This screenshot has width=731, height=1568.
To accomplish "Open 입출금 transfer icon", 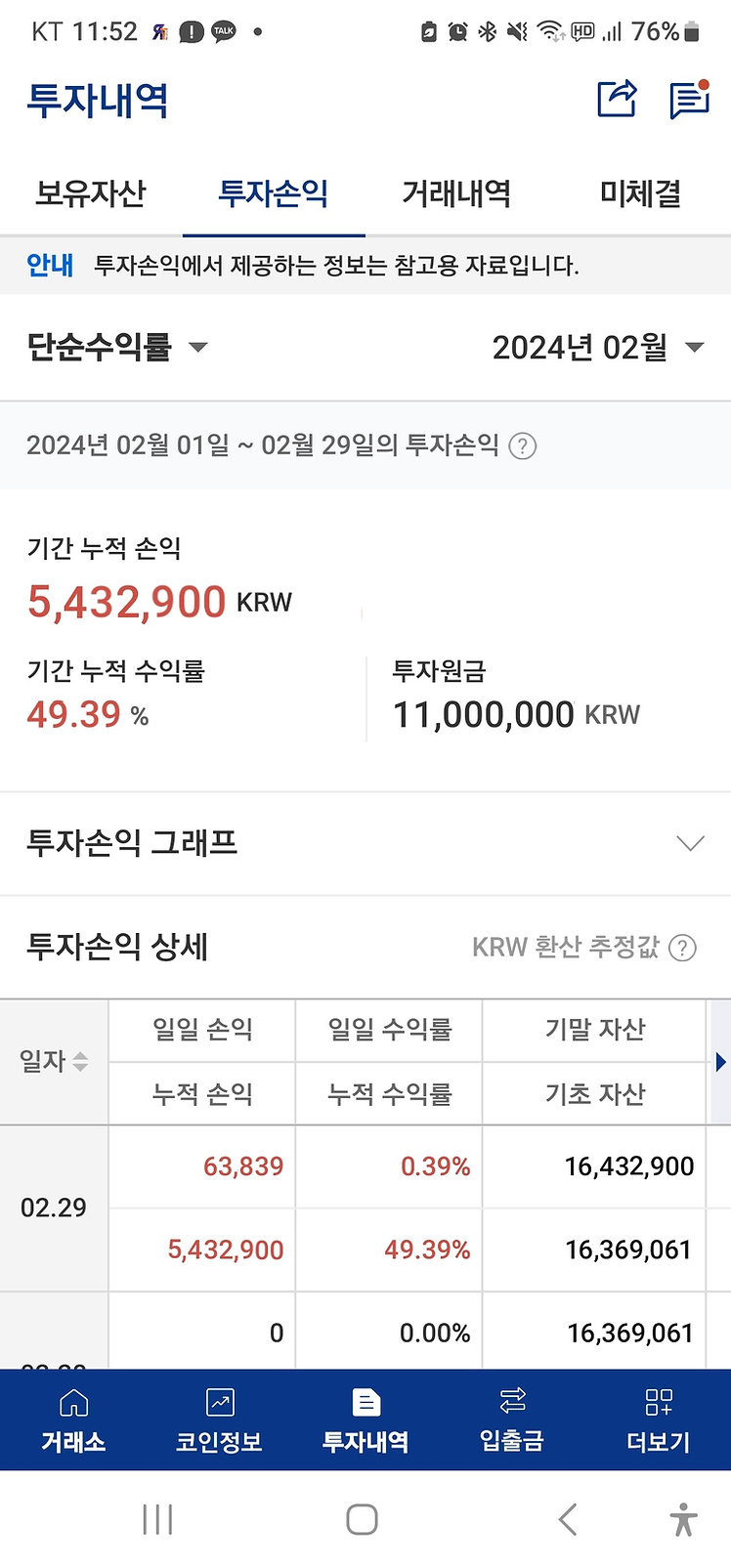I will 512,1401.
